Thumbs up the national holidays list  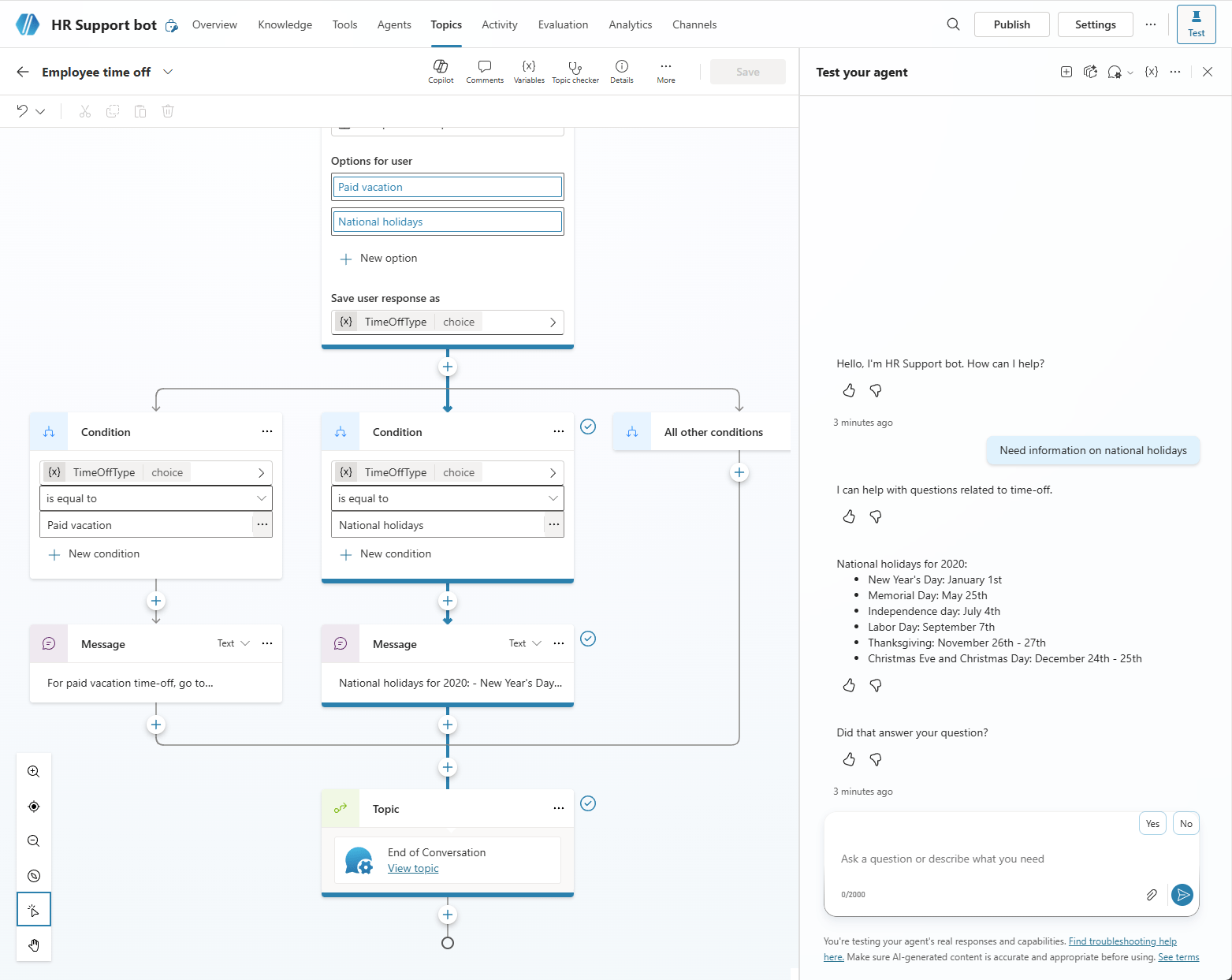[x=849, y=685]
